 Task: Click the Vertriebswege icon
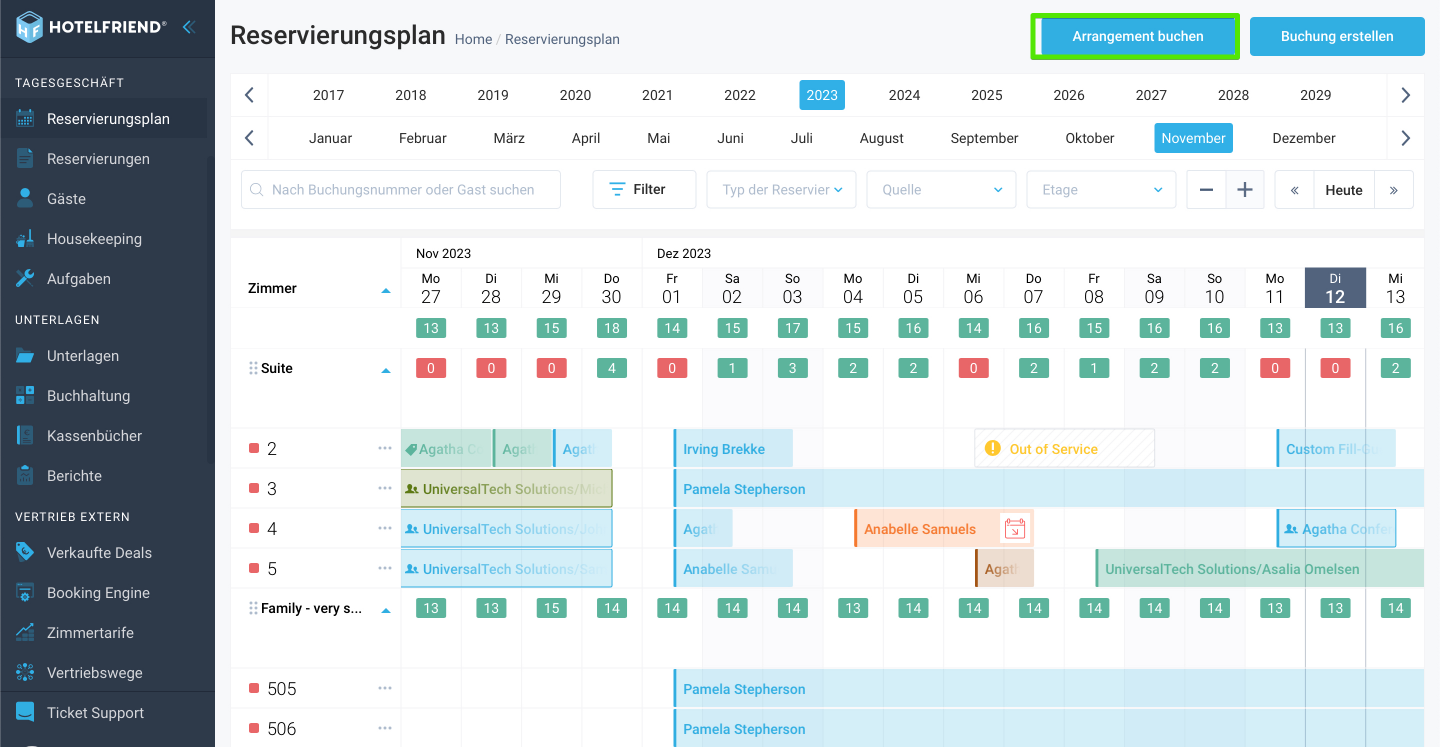[x=25, y=673]
